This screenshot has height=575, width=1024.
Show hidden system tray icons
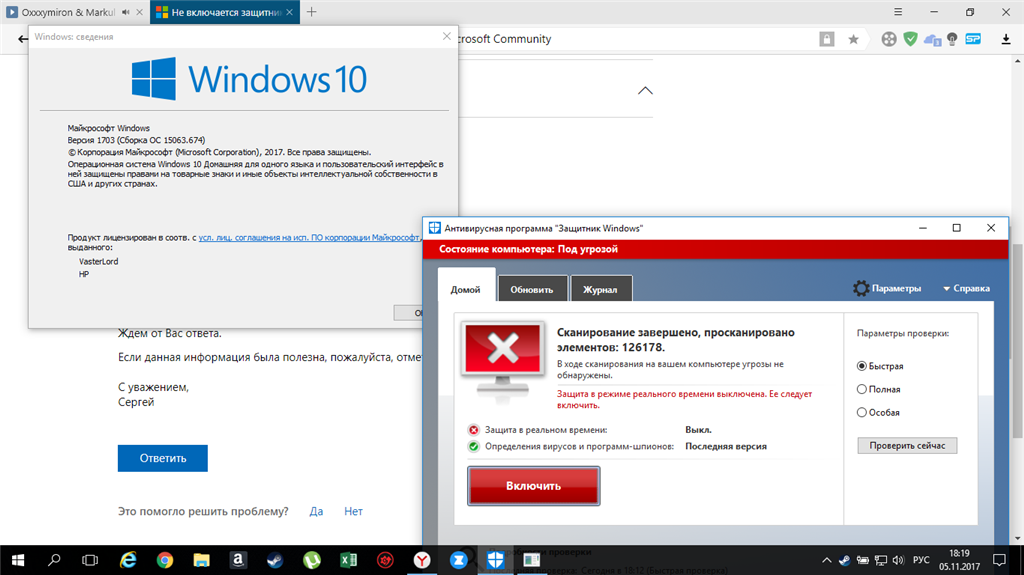(826, 560)
